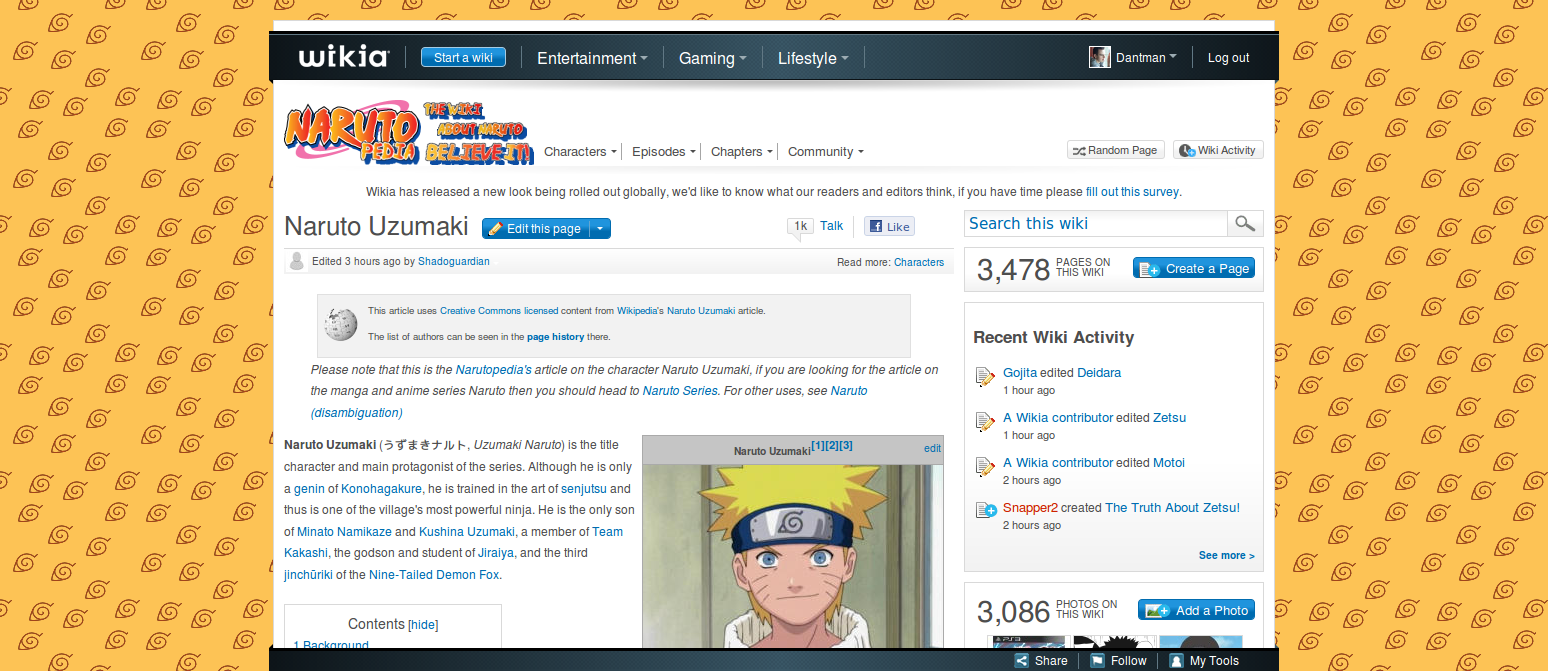Click the Narutopedia's link in the note

(494, 370)
